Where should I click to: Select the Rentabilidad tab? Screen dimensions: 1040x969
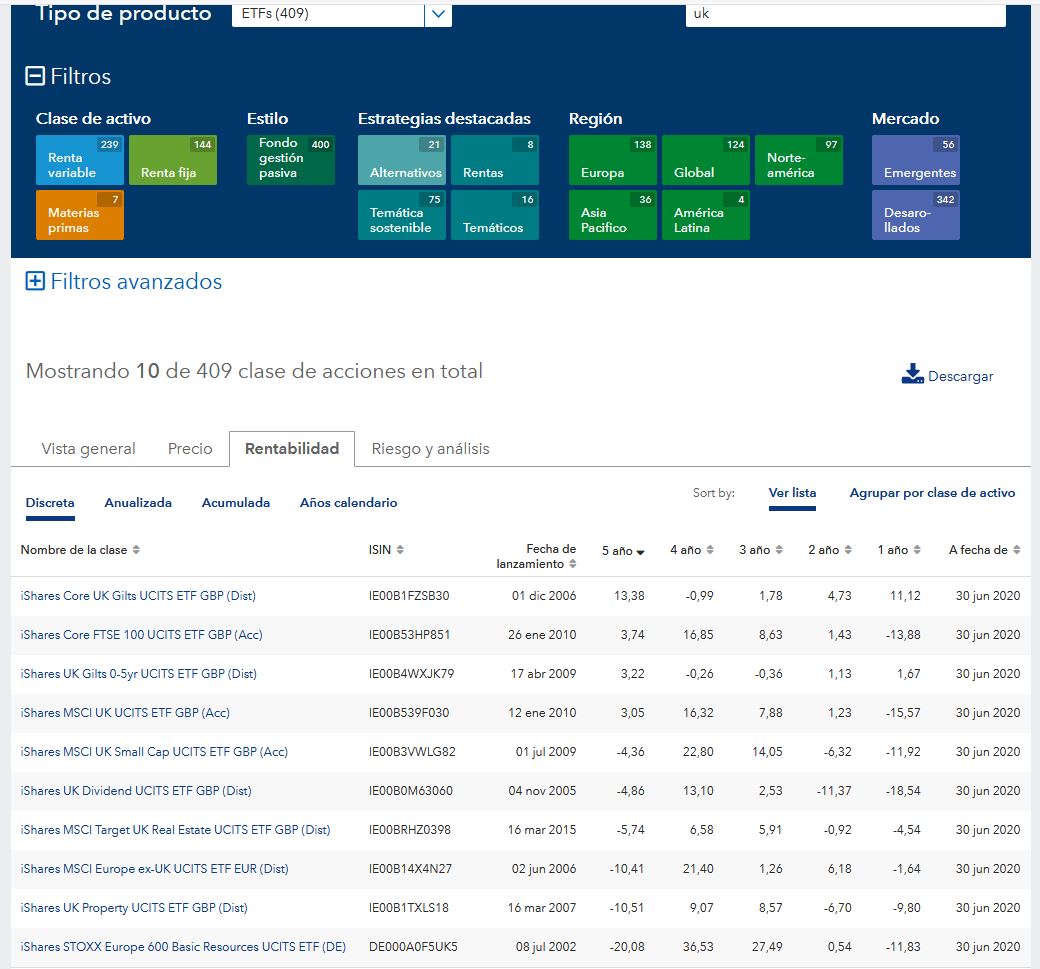pos(292,449)
